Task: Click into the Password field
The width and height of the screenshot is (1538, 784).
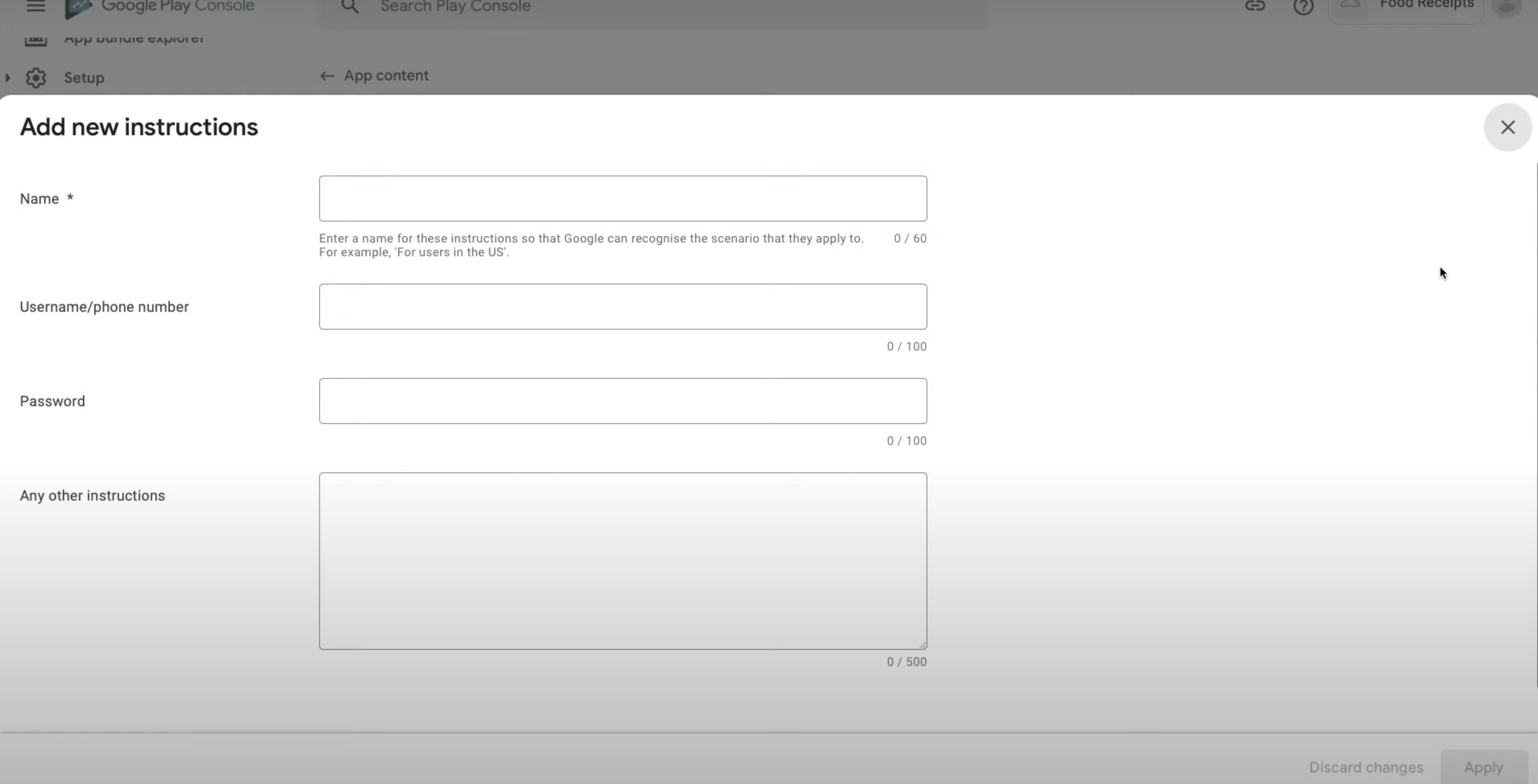Action: [x=622, y=401]
